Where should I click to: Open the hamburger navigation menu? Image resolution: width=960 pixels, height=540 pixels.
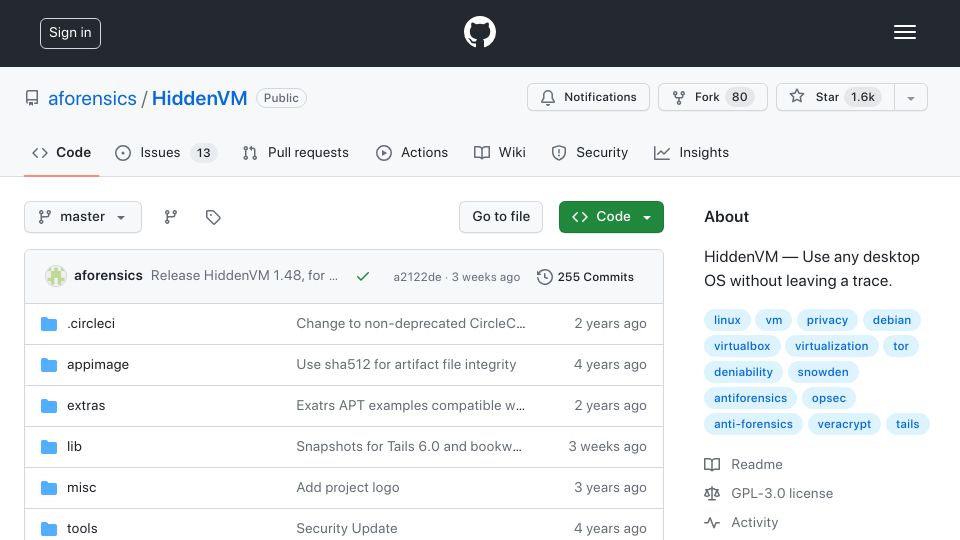904,32
